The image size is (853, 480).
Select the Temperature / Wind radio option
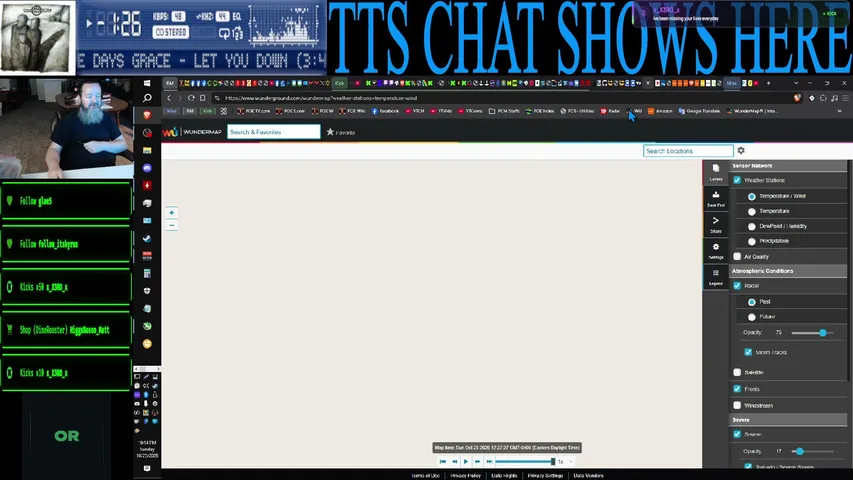coord(752,196)
